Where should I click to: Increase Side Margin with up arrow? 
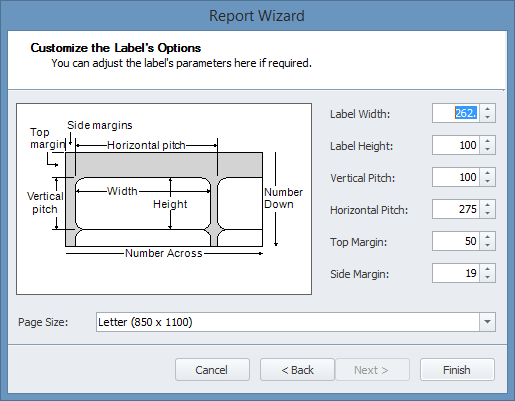[488, 269]
